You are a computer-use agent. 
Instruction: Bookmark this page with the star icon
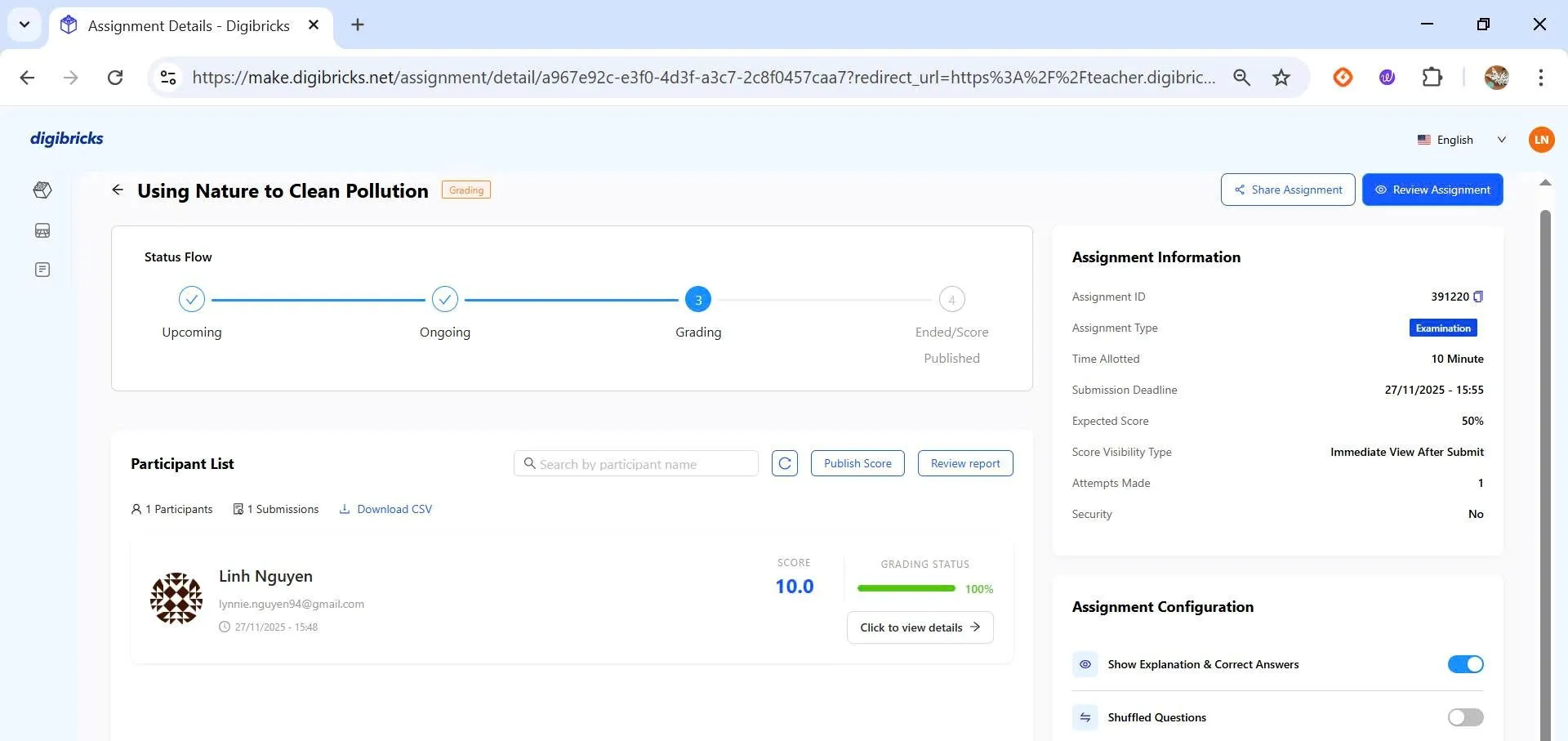pos(1281,78)
